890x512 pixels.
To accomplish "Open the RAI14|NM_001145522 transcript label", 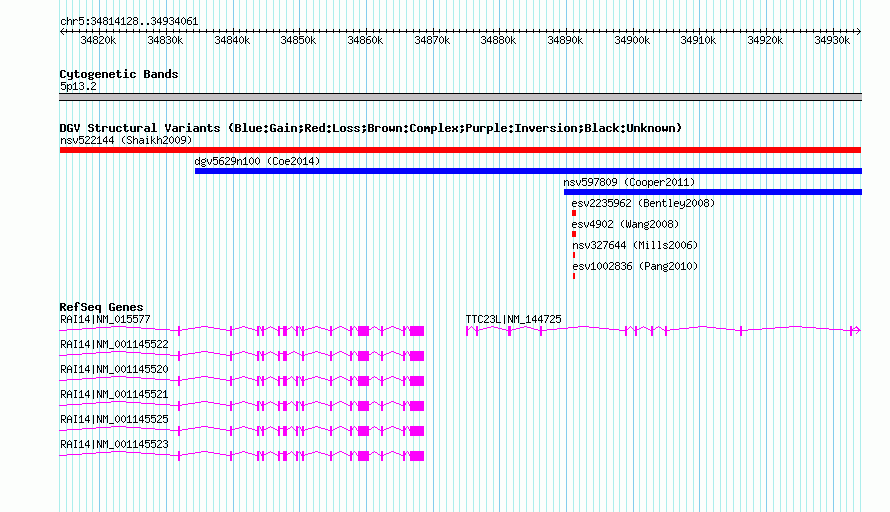I will pyautogui.click(x=114, y=345).
